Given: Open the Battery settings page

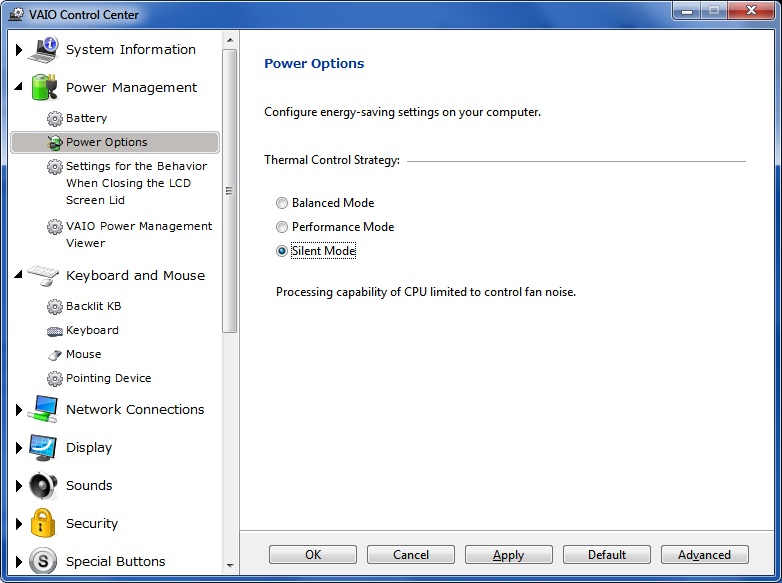Looking at the screenshot, I should 86,118.
